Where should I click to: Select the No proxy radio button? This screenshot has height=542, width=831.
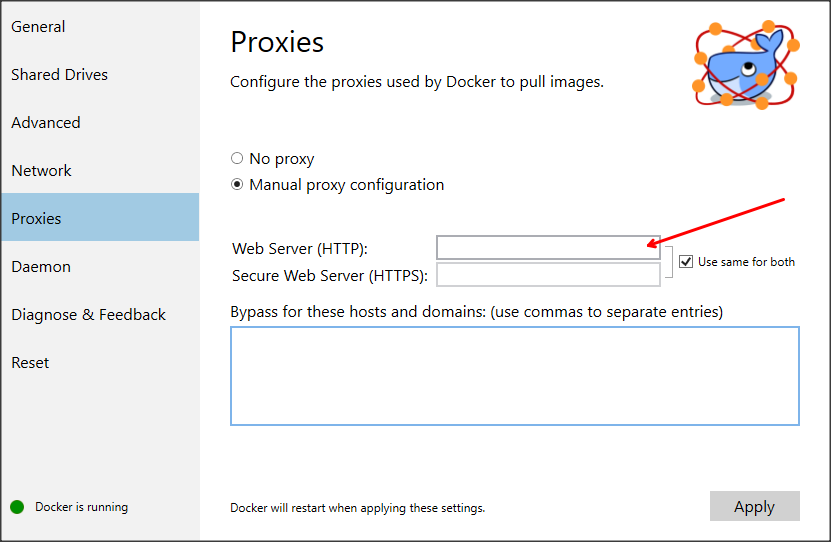[237, 158]
